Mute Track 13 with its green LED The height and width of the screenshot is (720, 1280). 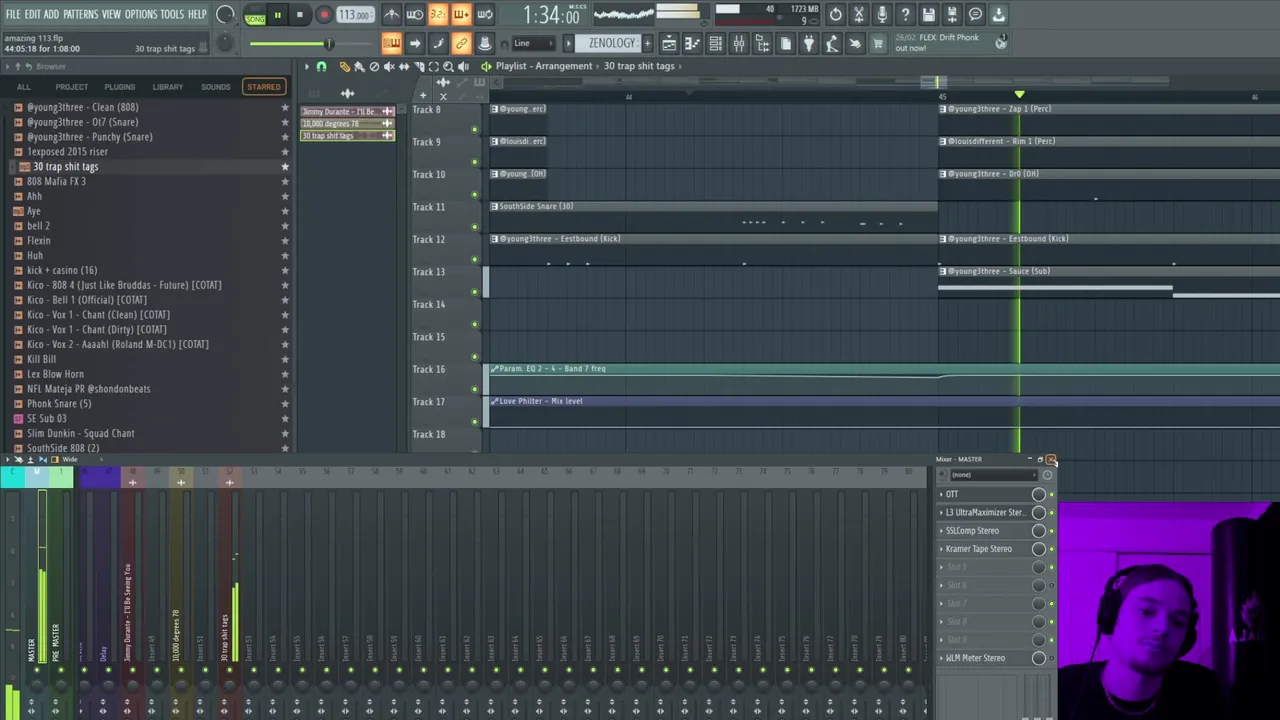[475, 292]
